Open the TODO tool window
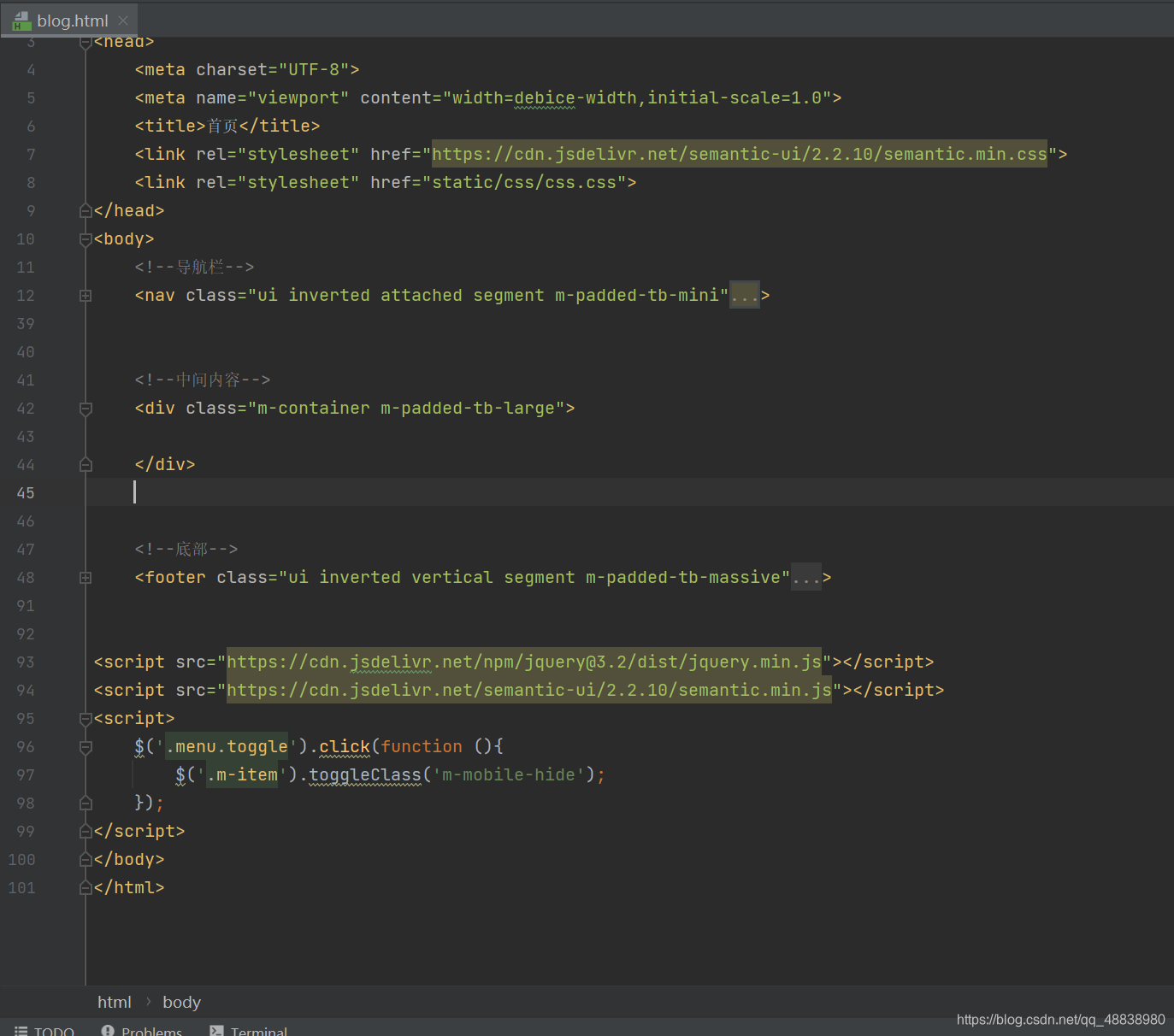1174x1036 pixels. click(x=44, y=1029)
